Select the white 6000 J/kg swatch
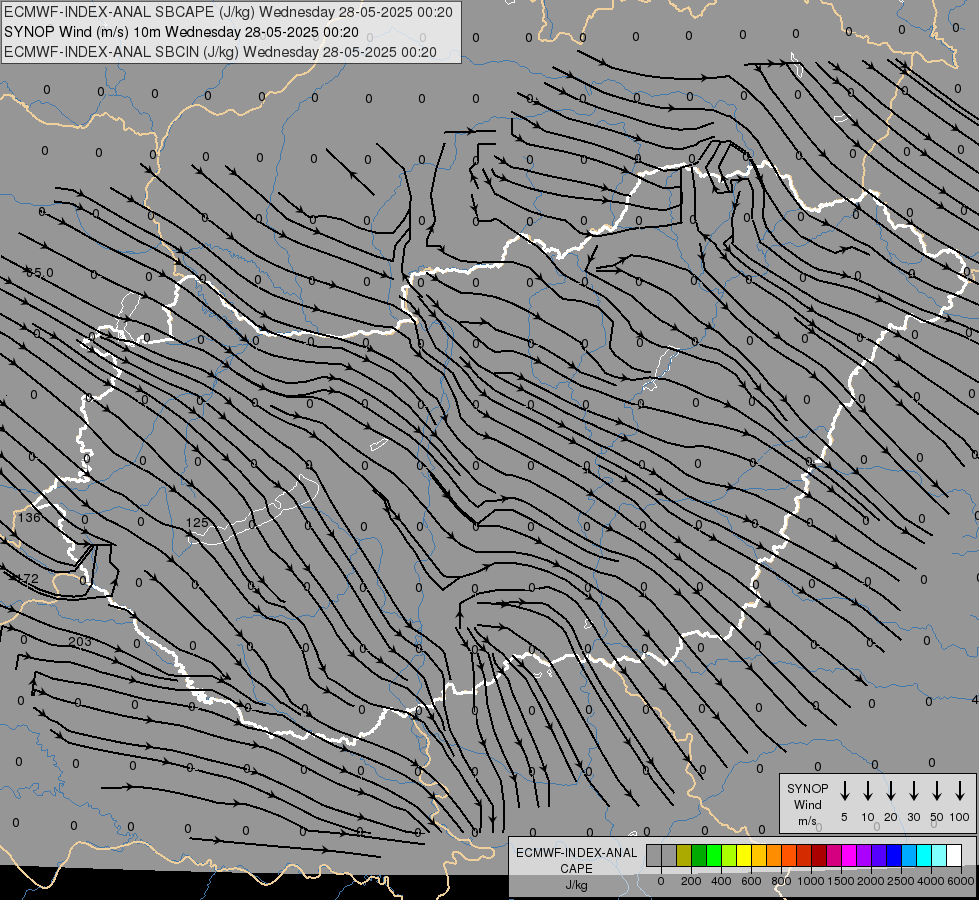979x900 pixels. click(x=954, y=856)
